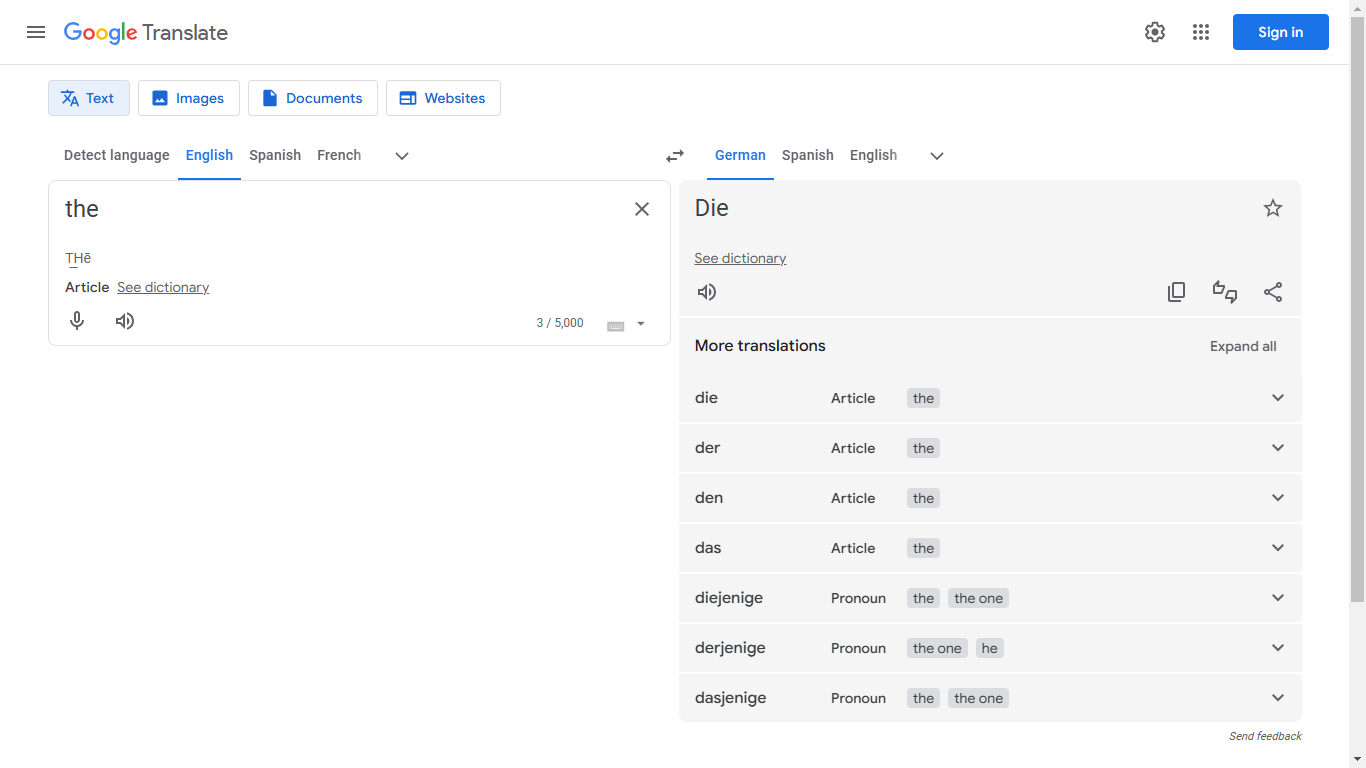Clear the source text

click(642, 209)
